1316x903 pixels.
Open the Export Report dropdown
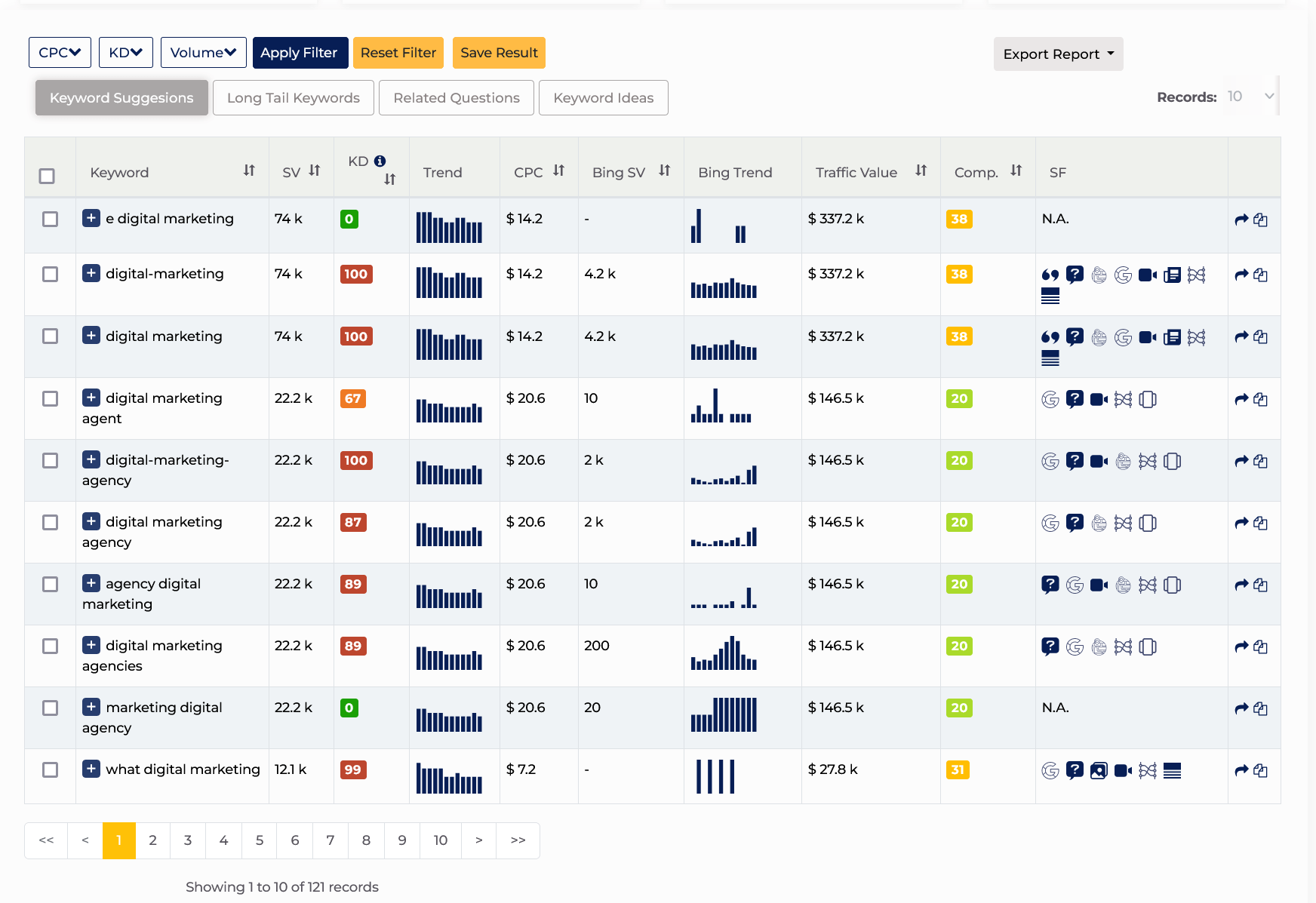click(x=1058, y=54)
